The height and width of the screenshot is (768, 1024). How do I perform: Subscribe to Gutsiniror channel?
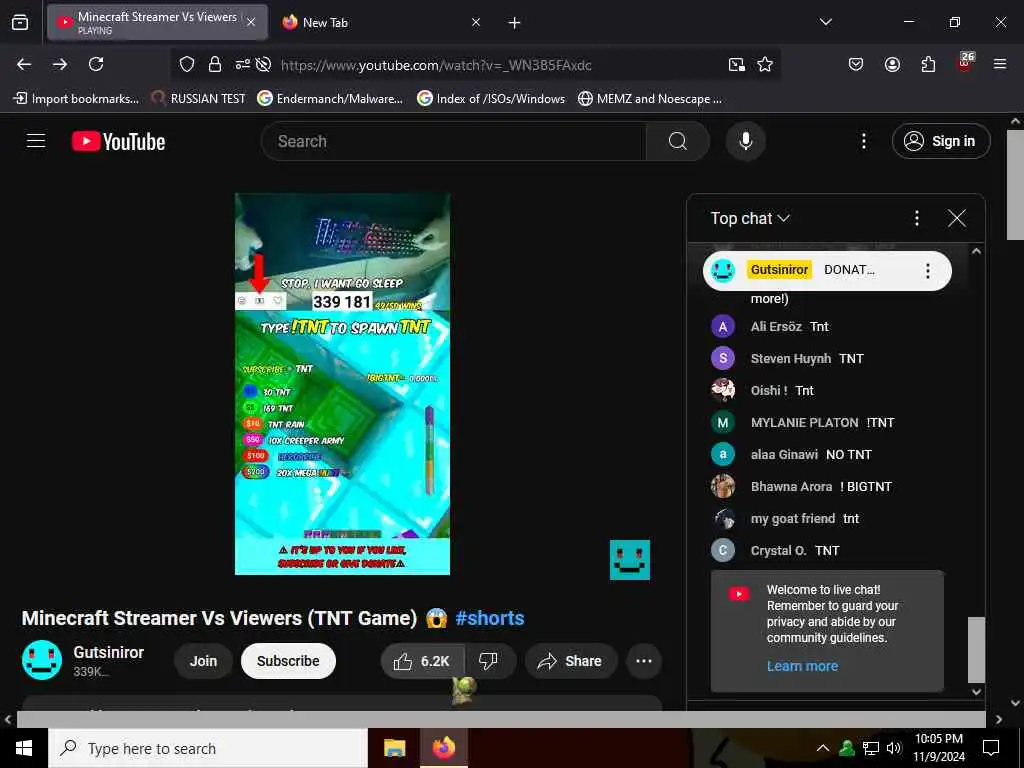[x=288, y=661]
